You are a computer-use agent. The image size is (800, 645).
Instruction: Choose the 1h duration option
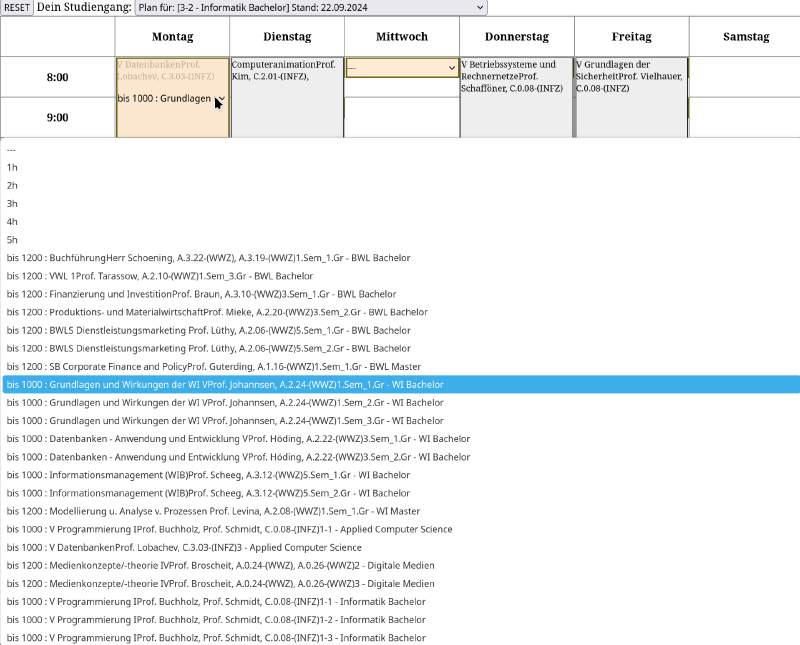point(12,168)
